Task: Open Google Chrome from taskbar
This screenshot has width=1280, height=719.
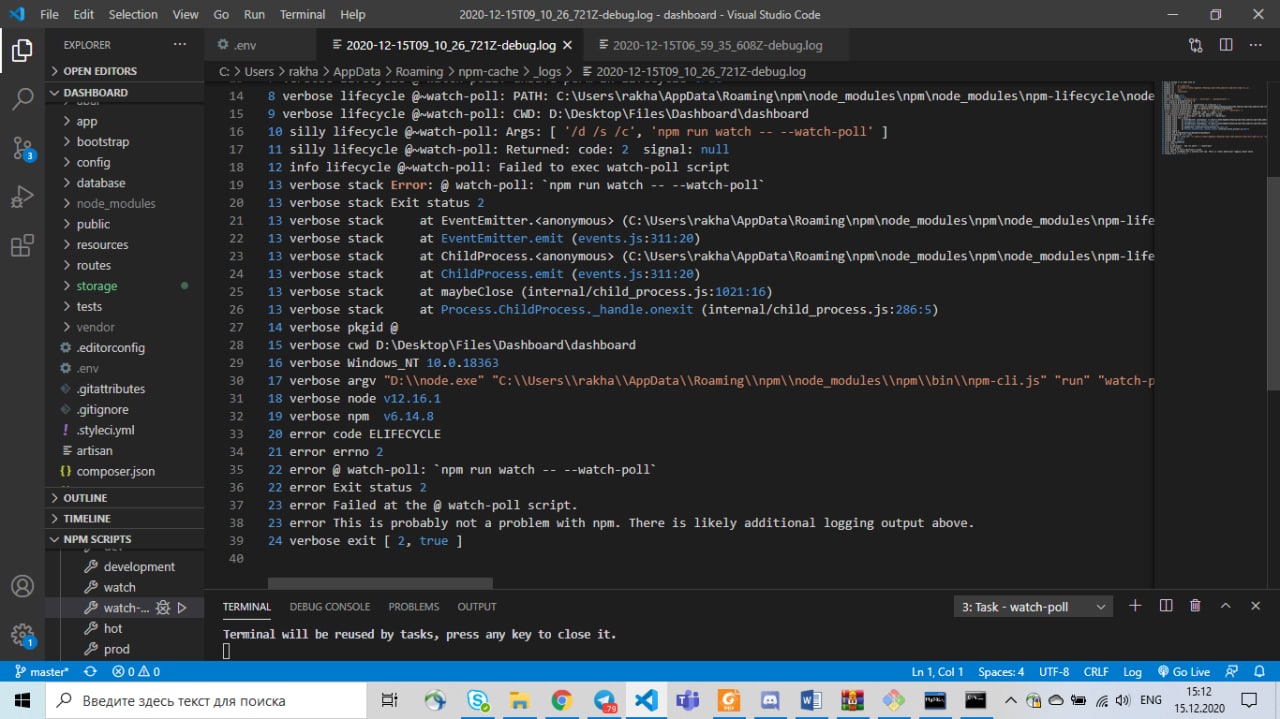Action: [561, 700]
